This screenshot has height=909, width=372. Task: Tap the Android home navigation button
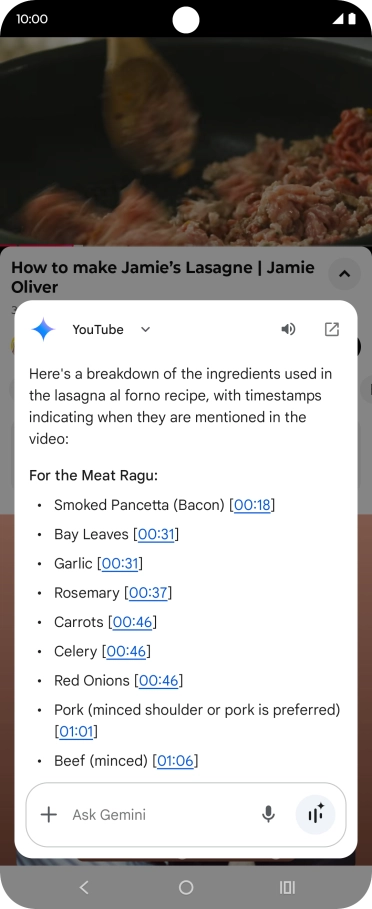(186, 887)
